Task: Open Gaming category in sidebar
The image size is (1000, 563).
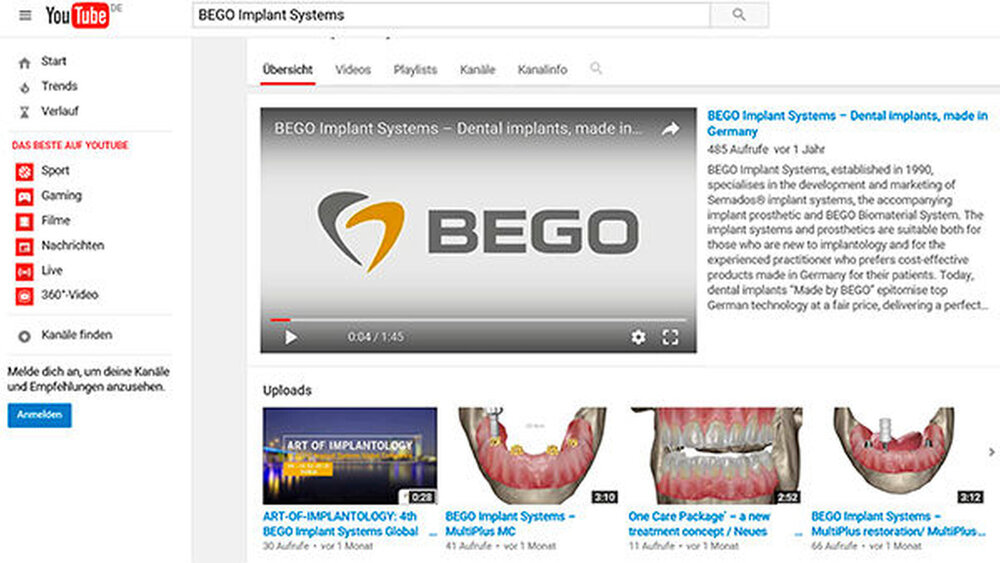Action: (61, 196)
